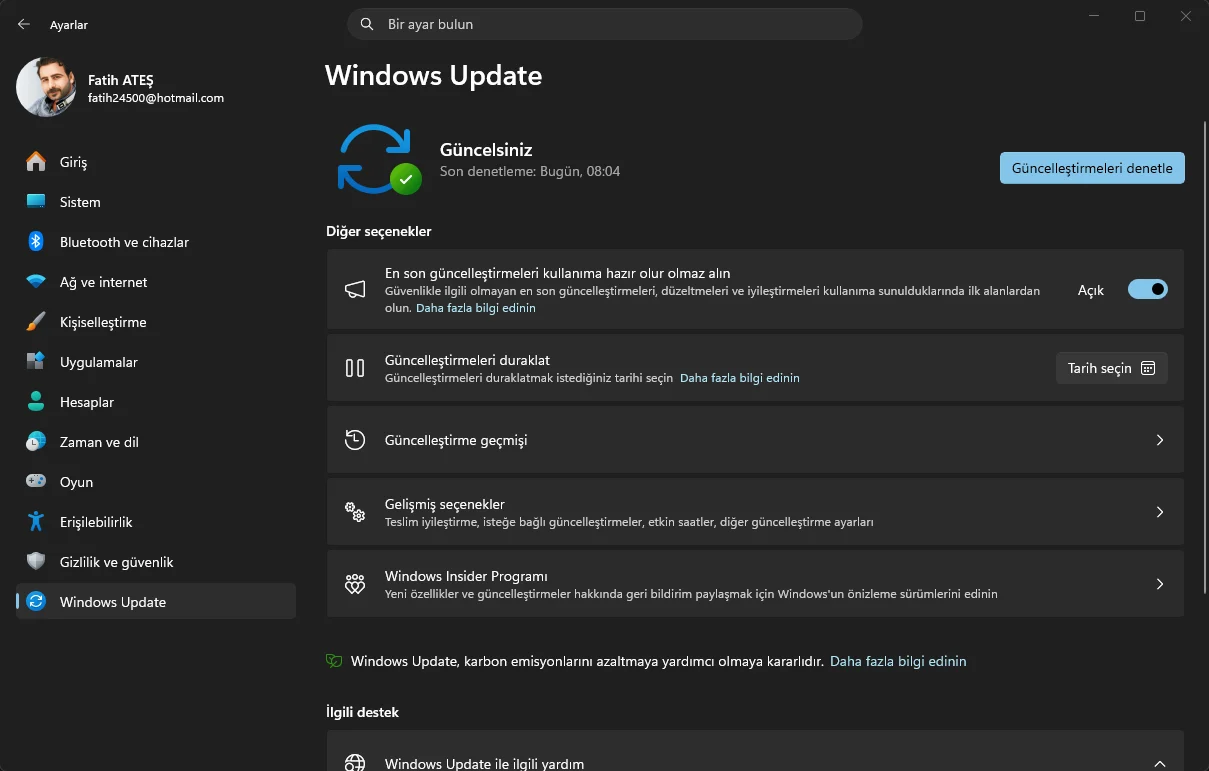Click the history clock icon of Güncelleştirme geçmişi
1209x771 pixels.
click(355, 440)
